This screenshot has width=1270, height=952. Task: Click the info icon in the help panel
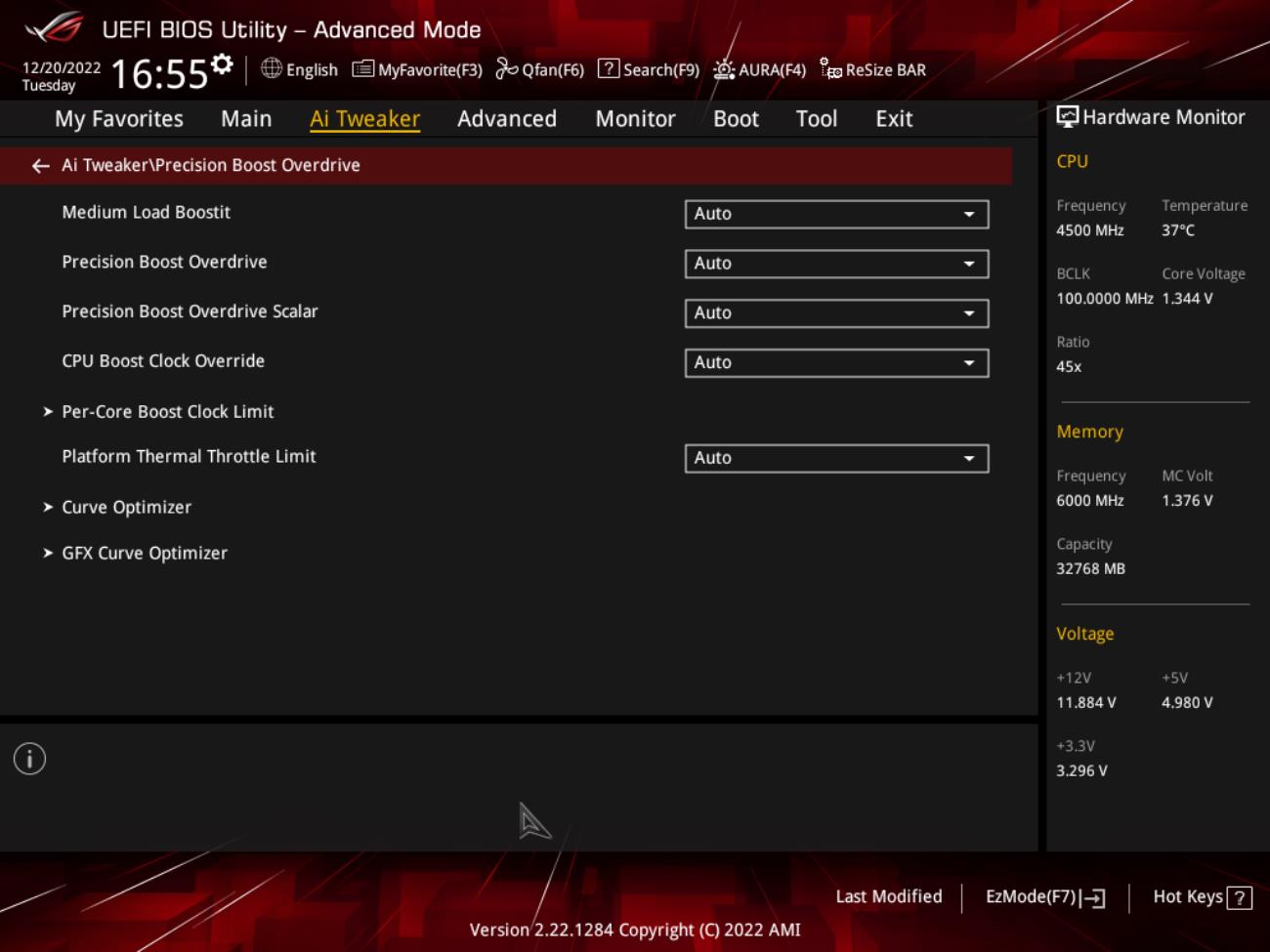(x=29, y=759)
